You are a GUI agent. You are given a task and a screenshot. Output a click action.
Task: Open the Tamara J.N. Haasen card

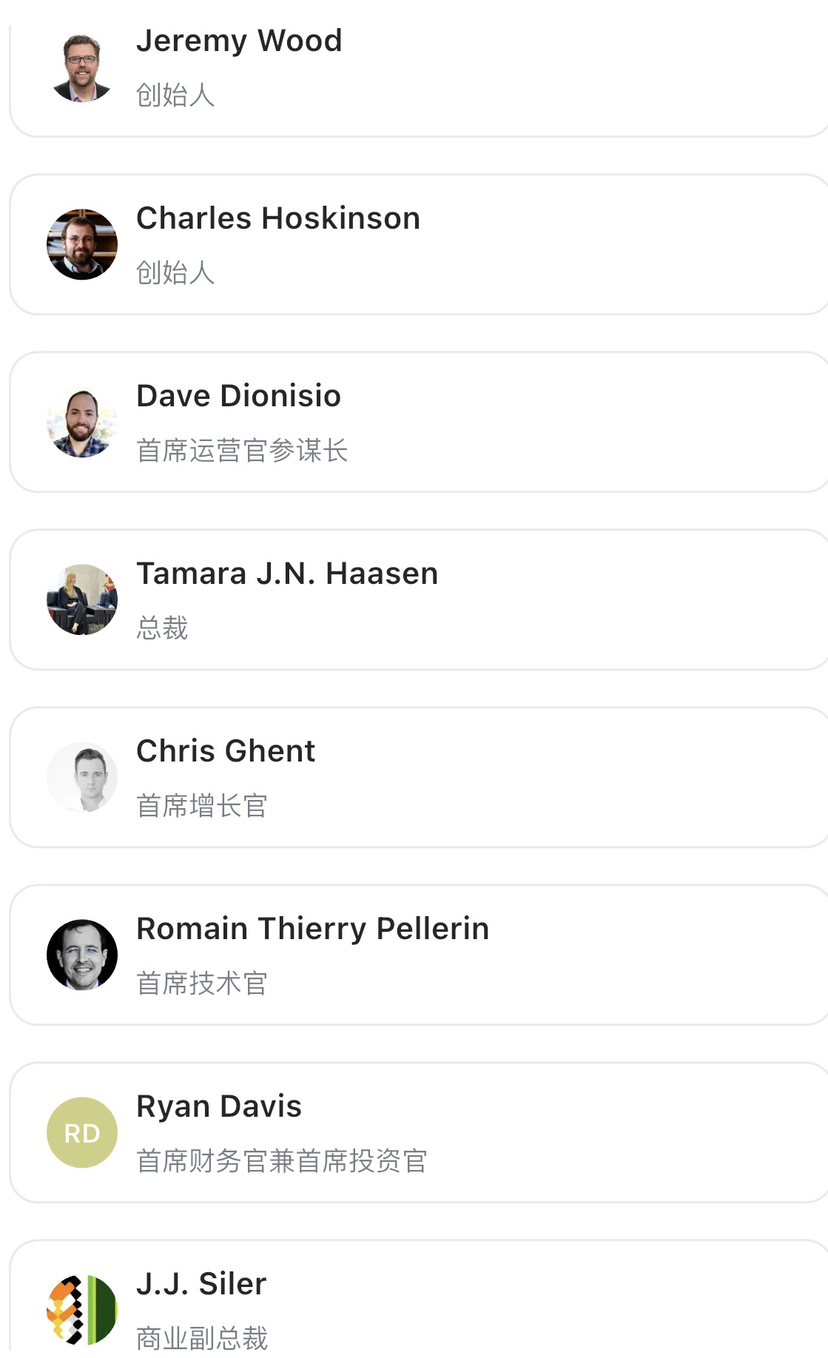[x=419, y=600]
